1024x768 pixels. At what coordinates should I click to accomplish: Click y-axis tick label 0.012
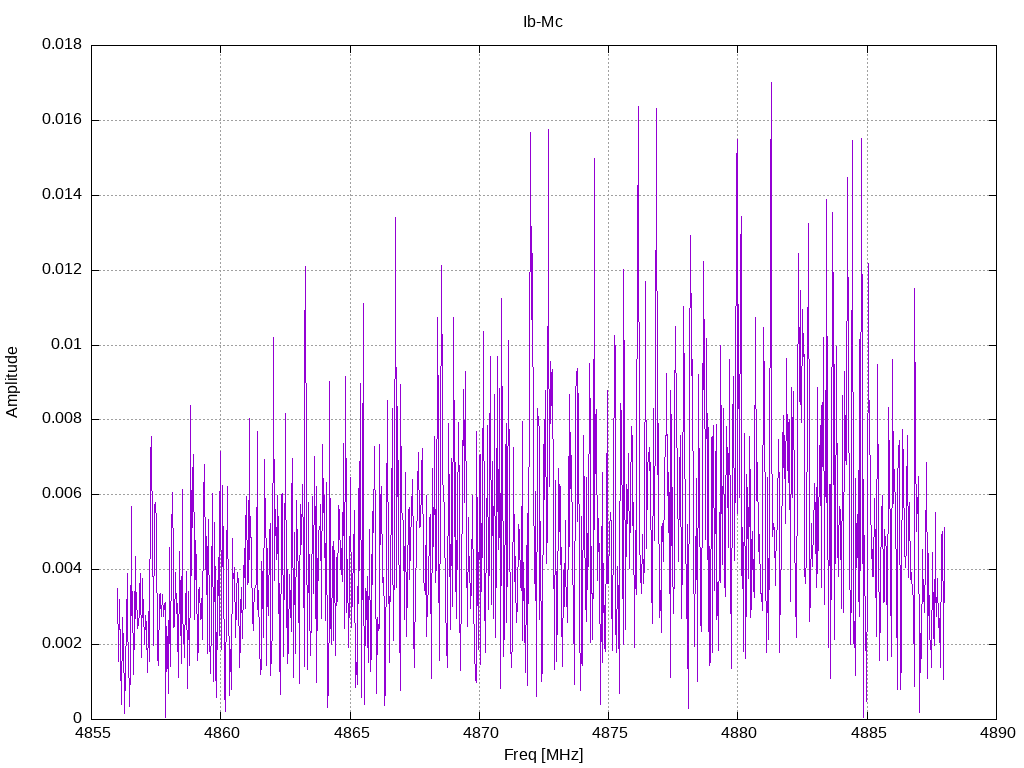(x=62, y=269)
